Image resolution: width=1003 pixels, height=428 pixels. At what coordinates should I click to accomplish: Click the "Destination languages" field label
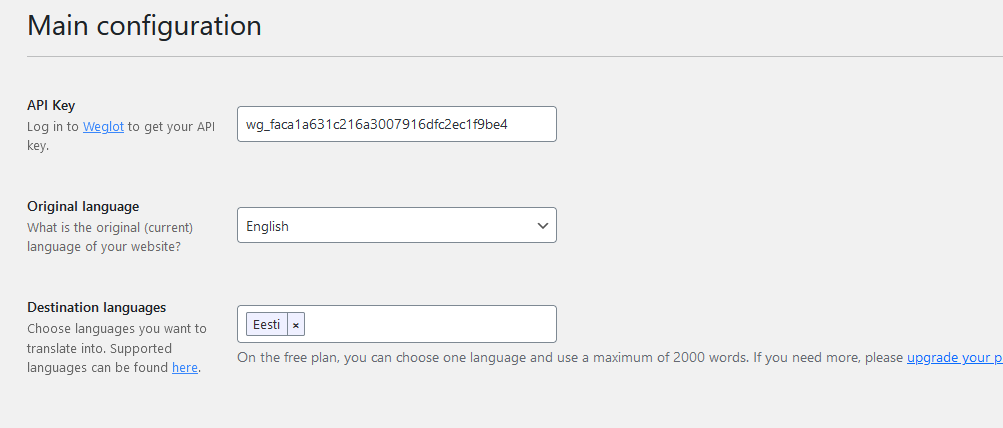pos(97,307)
